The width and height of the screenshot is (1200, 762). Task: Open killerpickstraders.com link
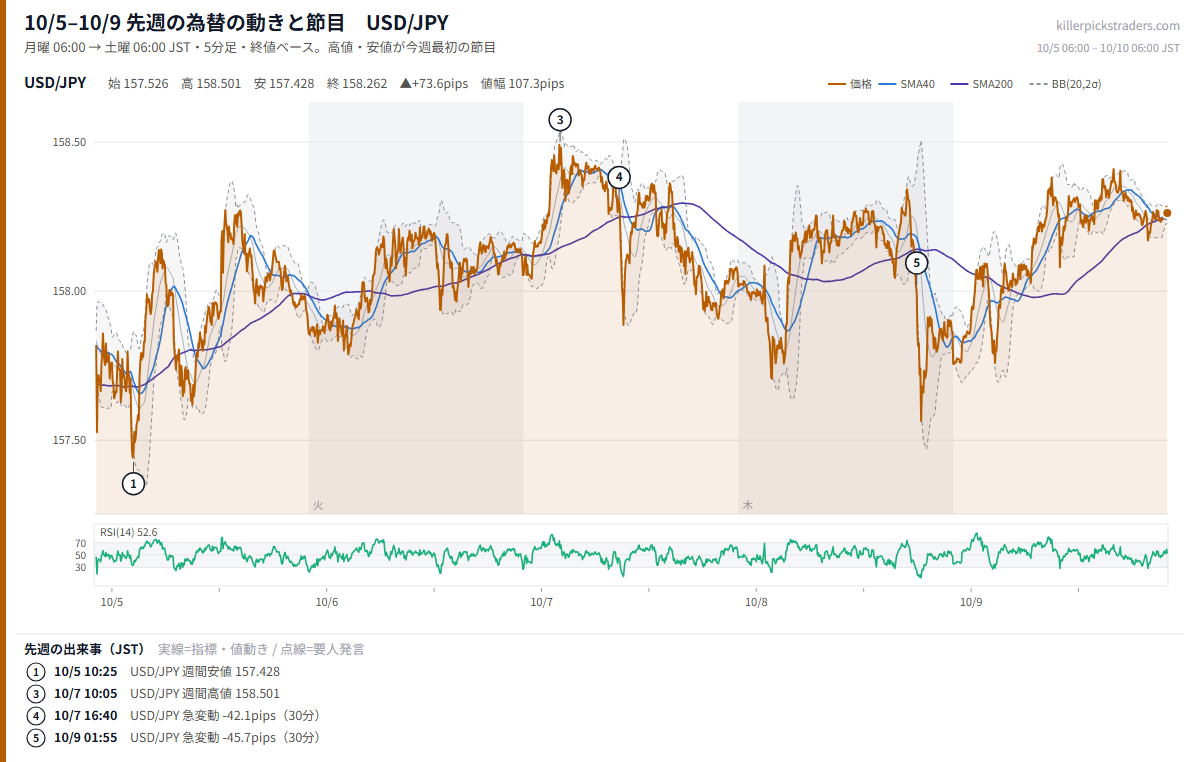point(1118,26)
